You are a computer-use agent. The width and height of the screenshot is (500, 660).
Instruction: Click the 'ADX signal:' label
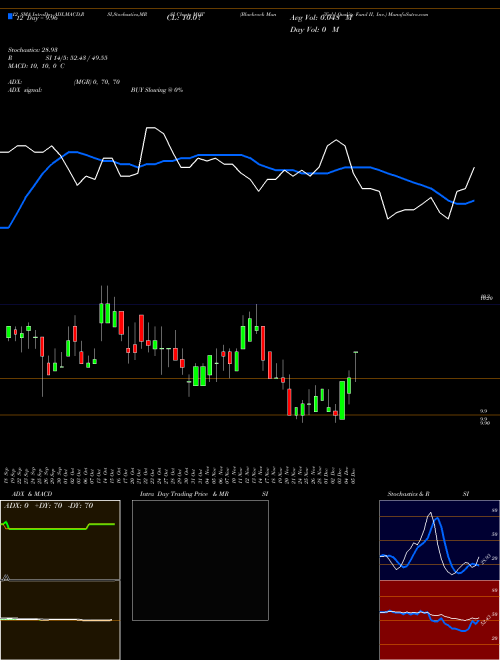(24, 90)
